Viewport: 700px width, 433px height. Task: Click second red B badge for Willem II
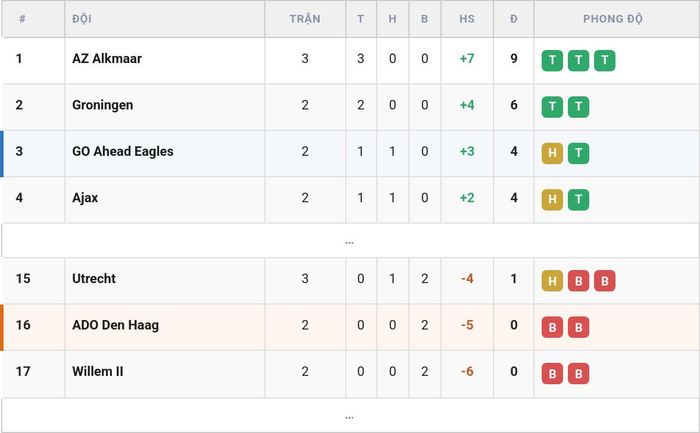coord(579,374)
